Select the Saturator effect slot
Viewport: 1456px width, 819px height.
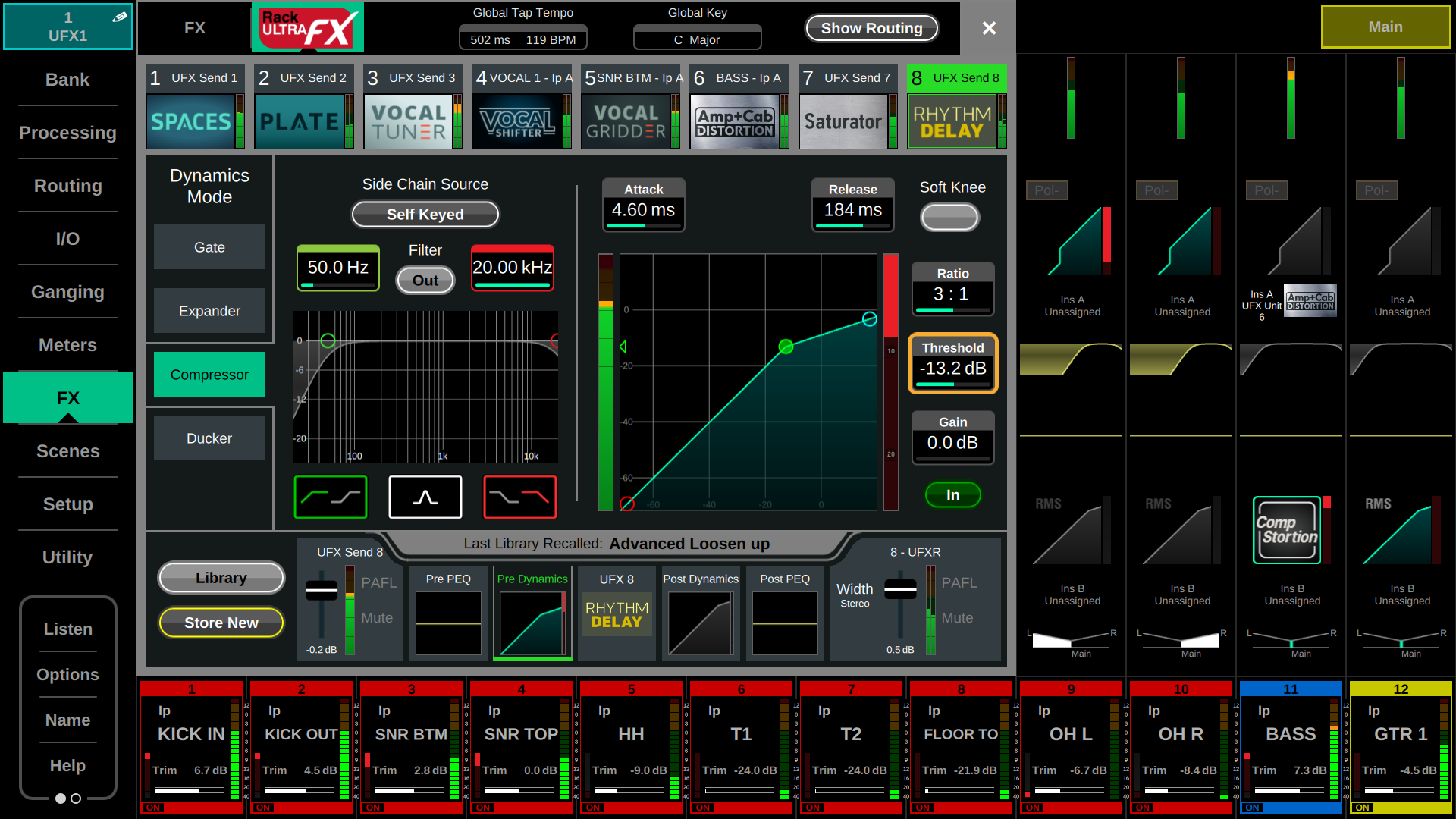pos(843,121)
